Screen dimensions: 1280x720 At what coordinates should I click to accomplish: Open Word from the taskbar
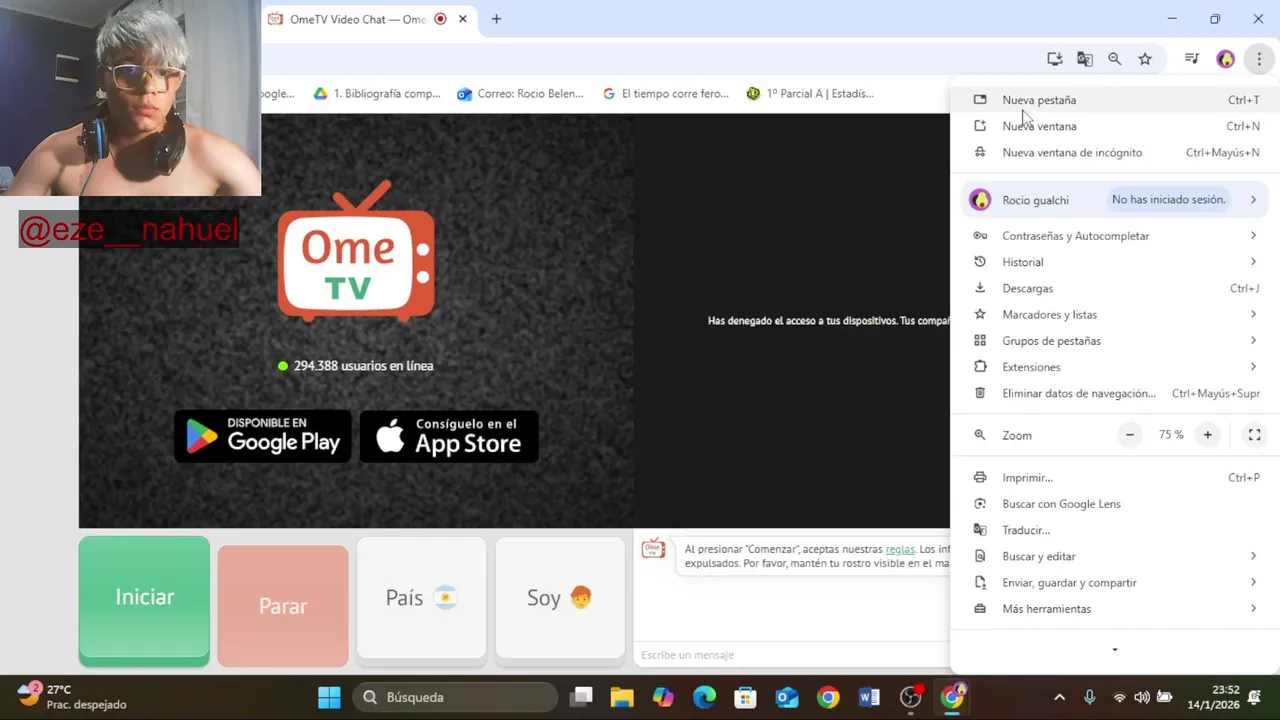click(868, 697)
